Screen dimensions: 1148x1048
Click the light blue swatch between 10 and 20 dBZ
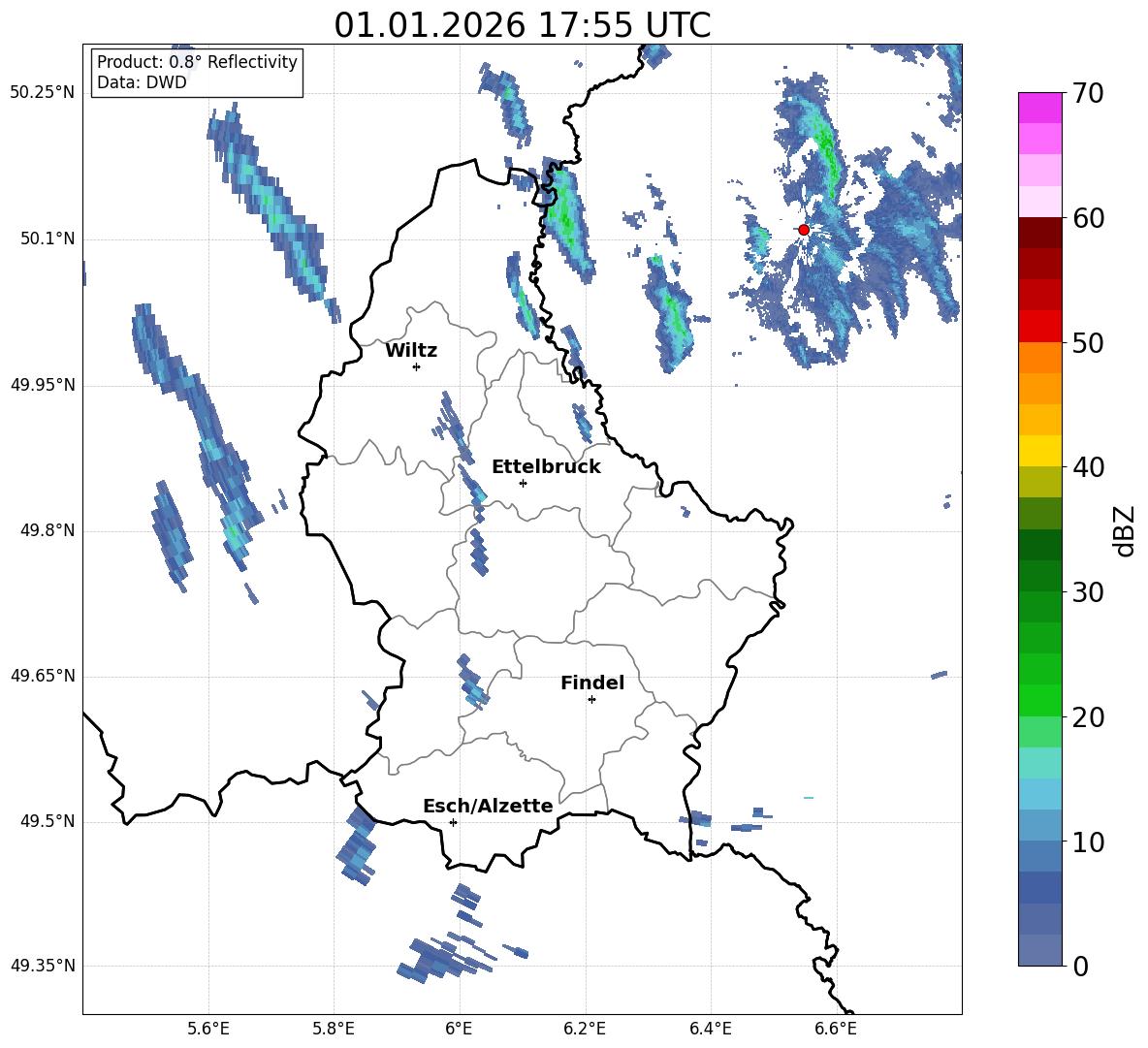(x=1039, y=794)
